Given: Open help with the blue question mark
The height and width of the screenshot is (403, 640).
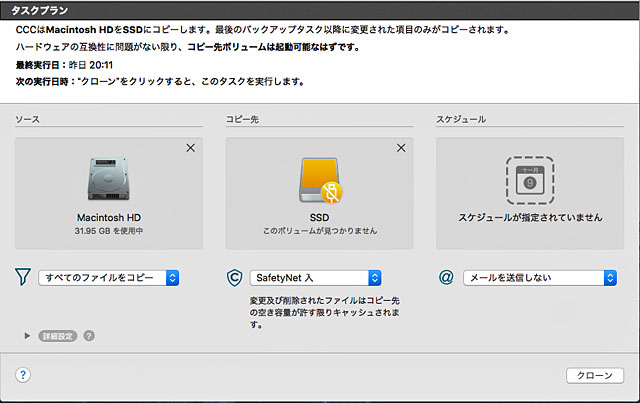Looking at the screenshot, I should (x=23, y=375).
